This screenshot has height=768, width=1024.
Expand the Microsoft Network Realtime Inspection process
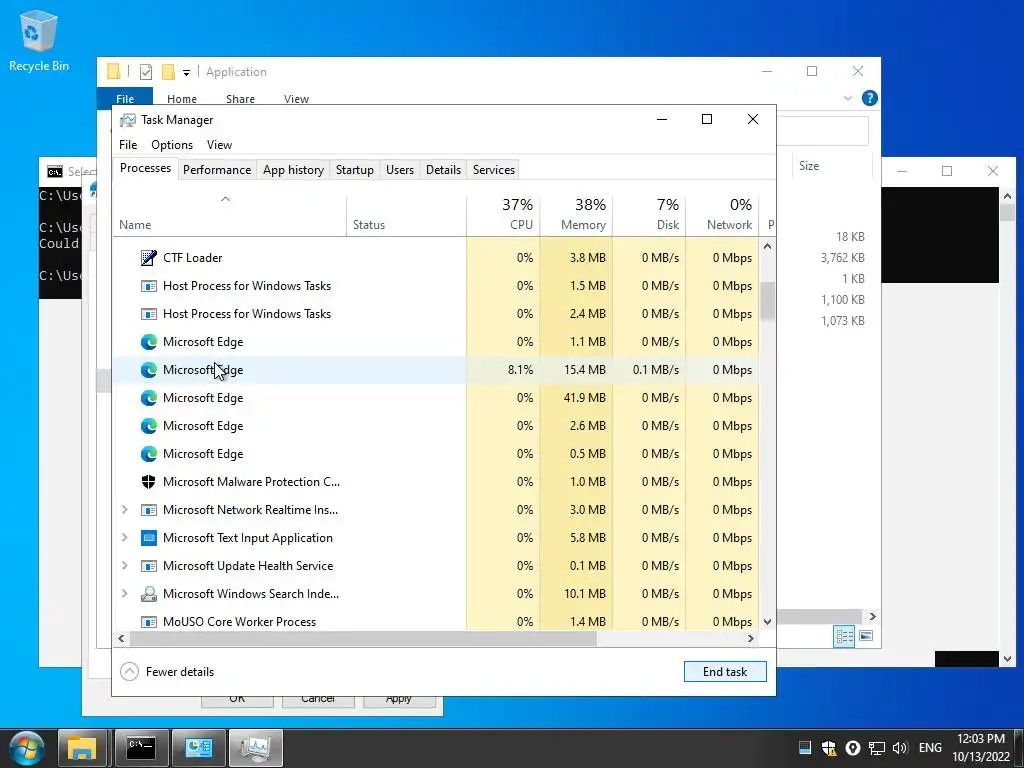click(x=125, y=510)
